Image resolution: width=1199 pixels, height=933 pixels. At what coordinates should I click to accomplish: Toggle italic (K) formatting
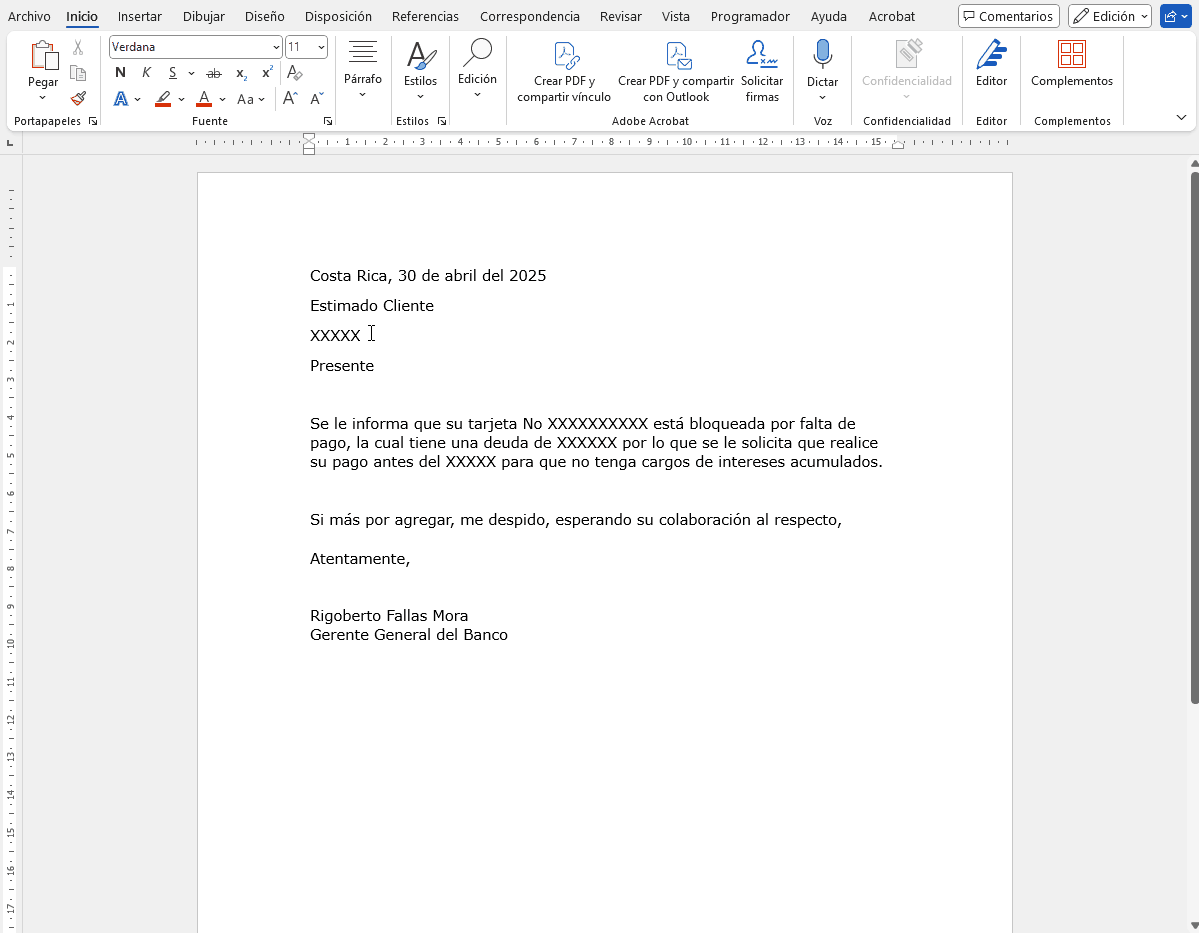147,73
